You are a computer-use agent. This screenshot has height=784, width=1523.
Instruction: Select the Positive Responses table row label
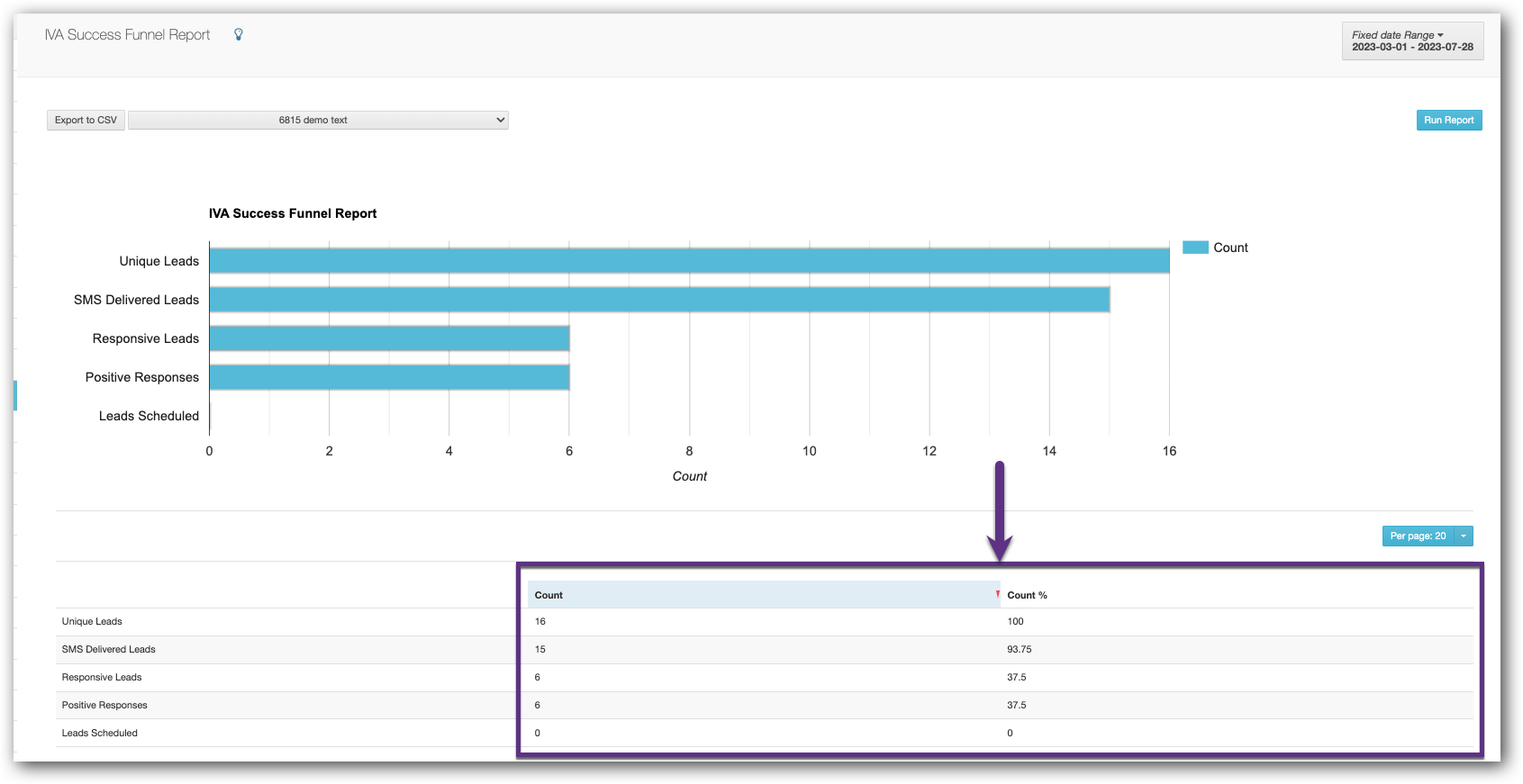pos(104,705)
